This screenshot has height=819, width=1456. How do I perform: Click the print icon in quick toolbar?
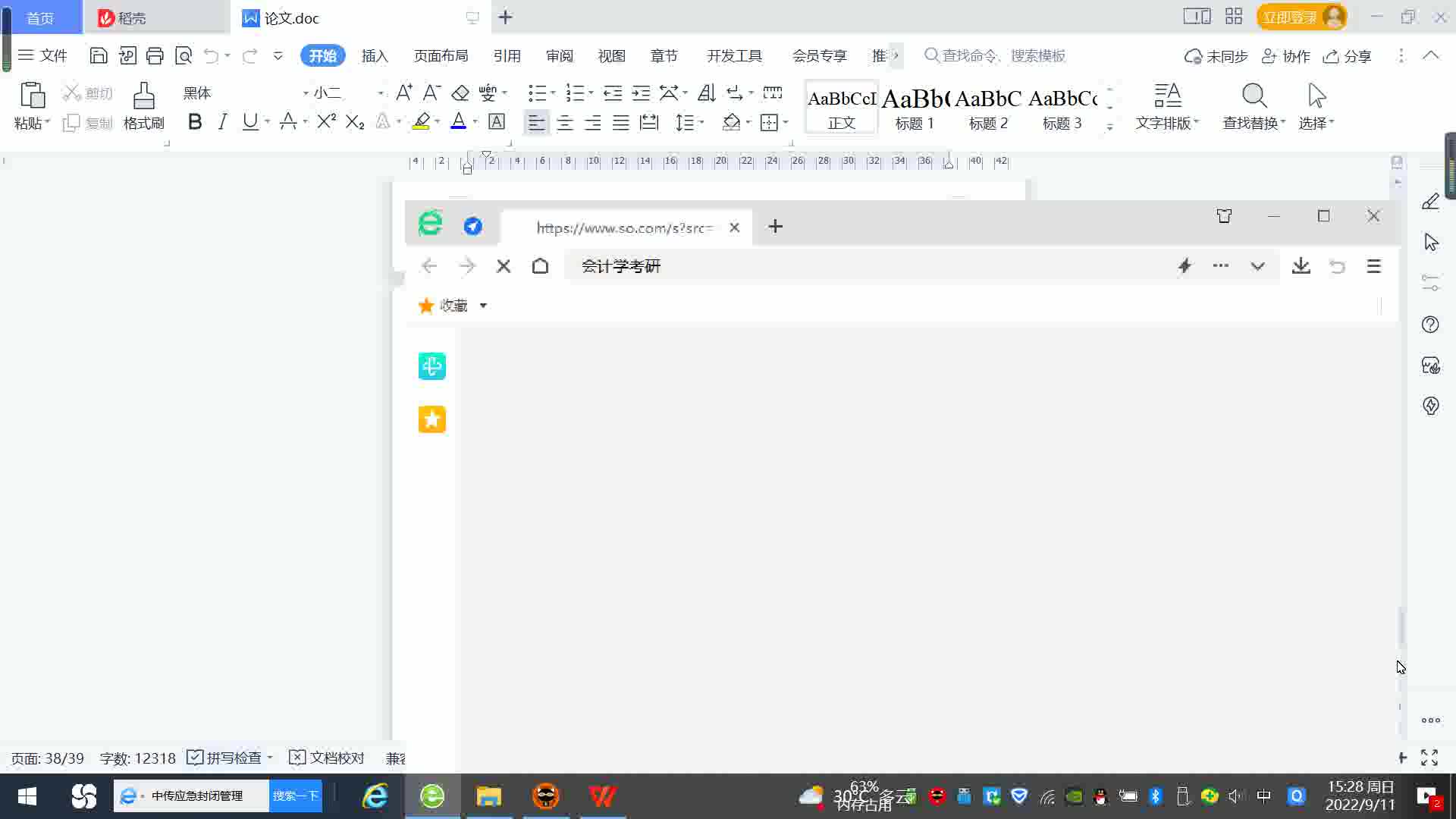click(x=155, y=55)
